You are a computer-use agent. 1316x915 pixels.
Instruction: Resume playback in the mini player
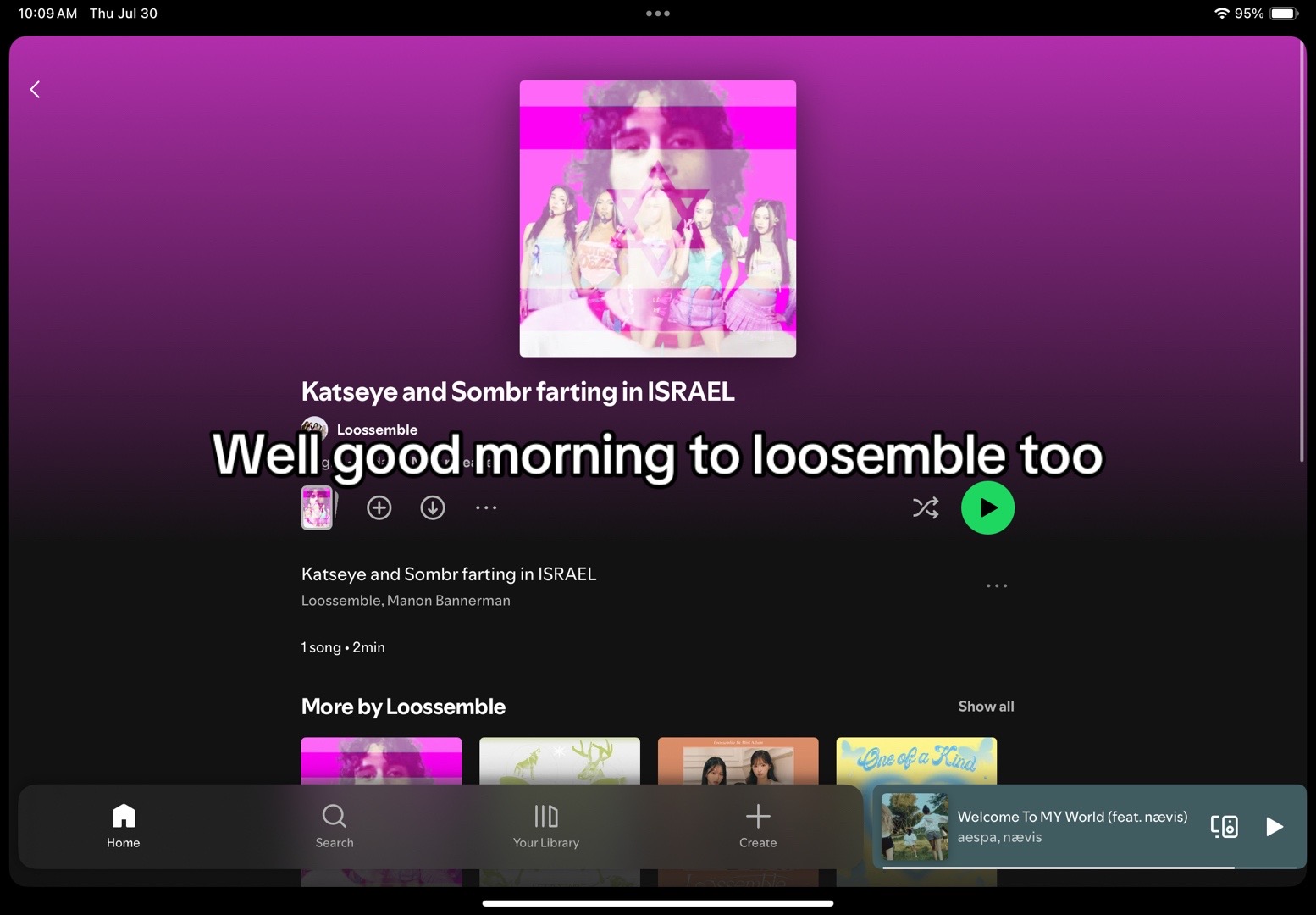[x=1275, y=826]
